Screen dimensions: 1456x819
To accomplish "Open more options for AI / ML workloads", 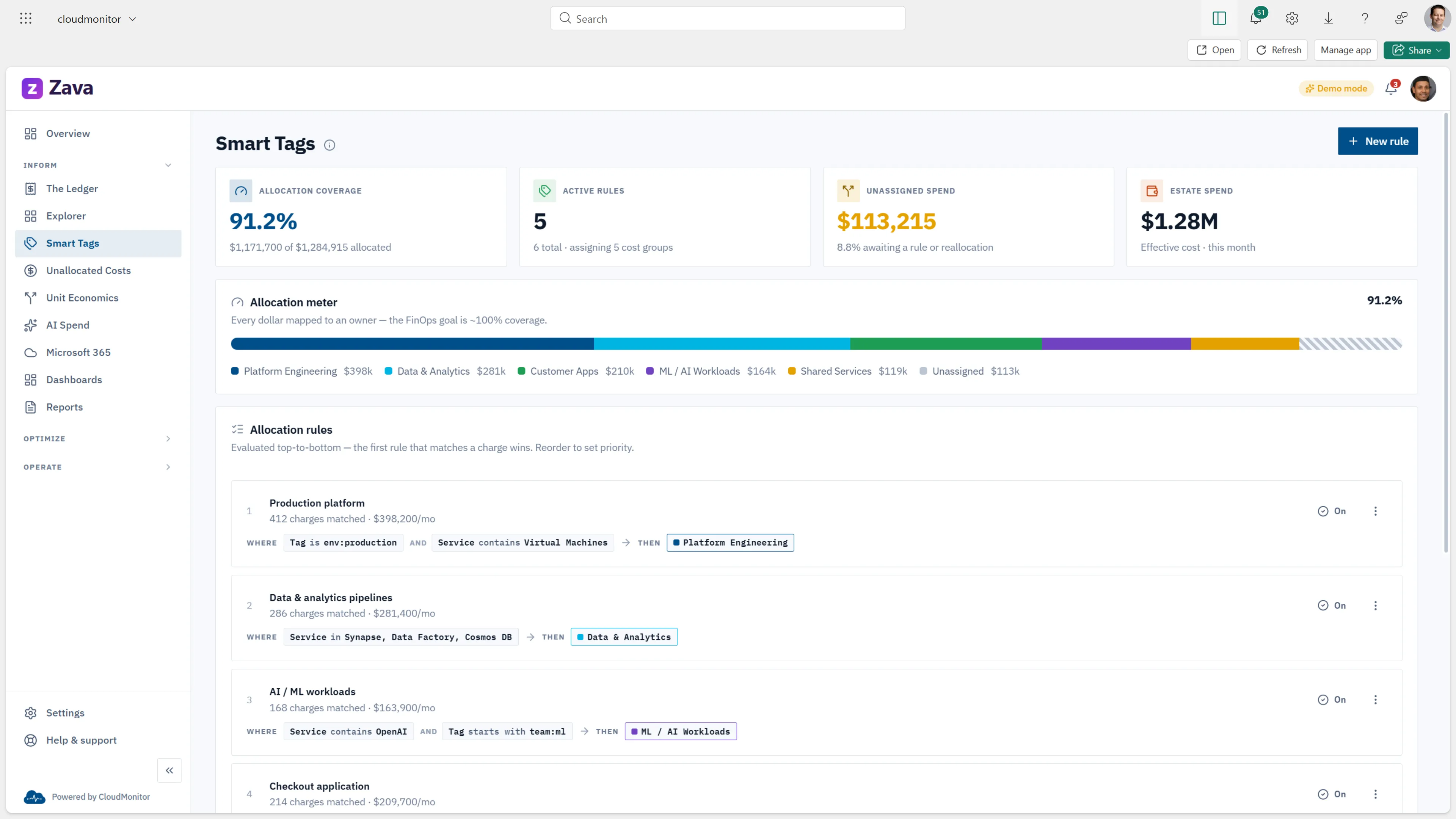I will click(x=1376, y=700).
